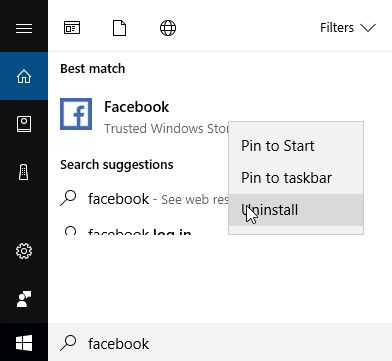
Task: Select 'facebook - See web results' suggestion
Action: click(x=144, y=199)
